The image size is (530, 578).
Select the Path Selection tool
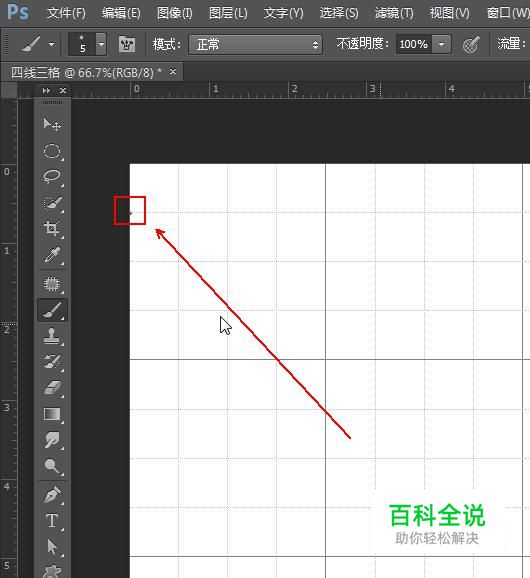click(x=52, y=547)
